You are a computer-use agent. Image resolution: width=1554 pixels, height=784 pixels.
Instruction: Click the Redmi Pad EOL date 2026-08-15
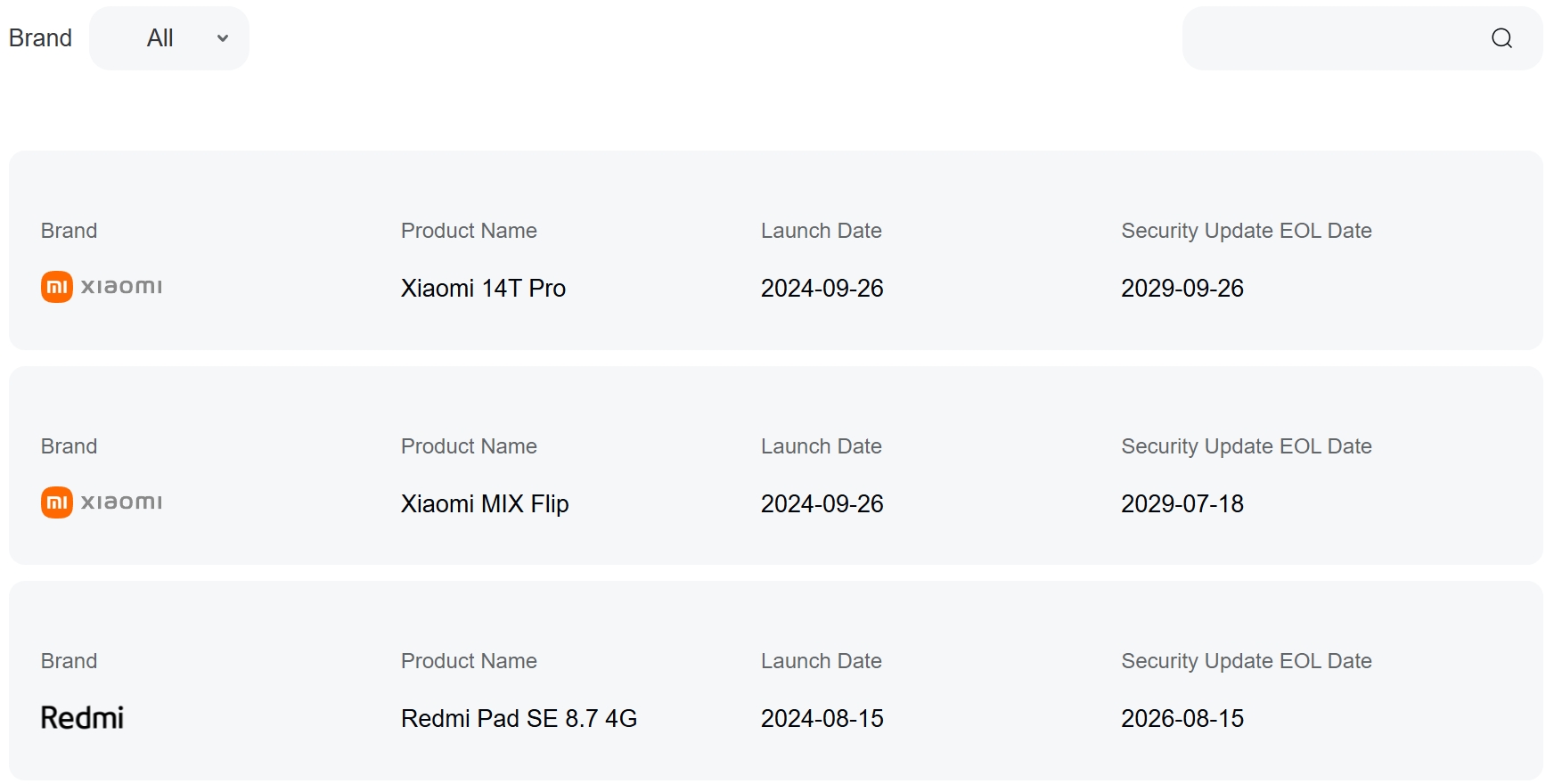point(1182,719)
